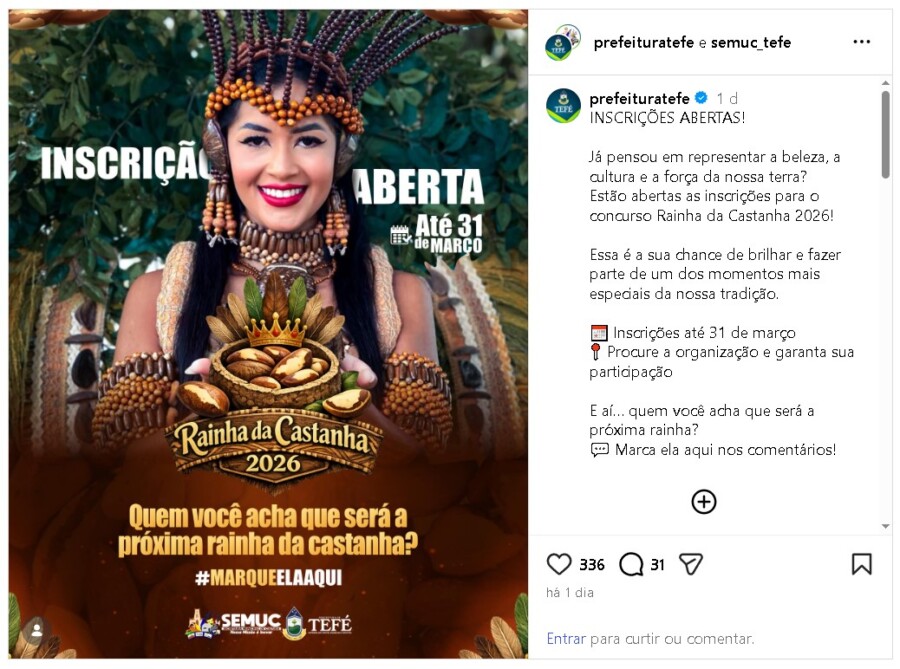Open the Rainha da Castanha post image
This screenshot has width=900, height=669.
pyautogui.click(x=268, y=334)
